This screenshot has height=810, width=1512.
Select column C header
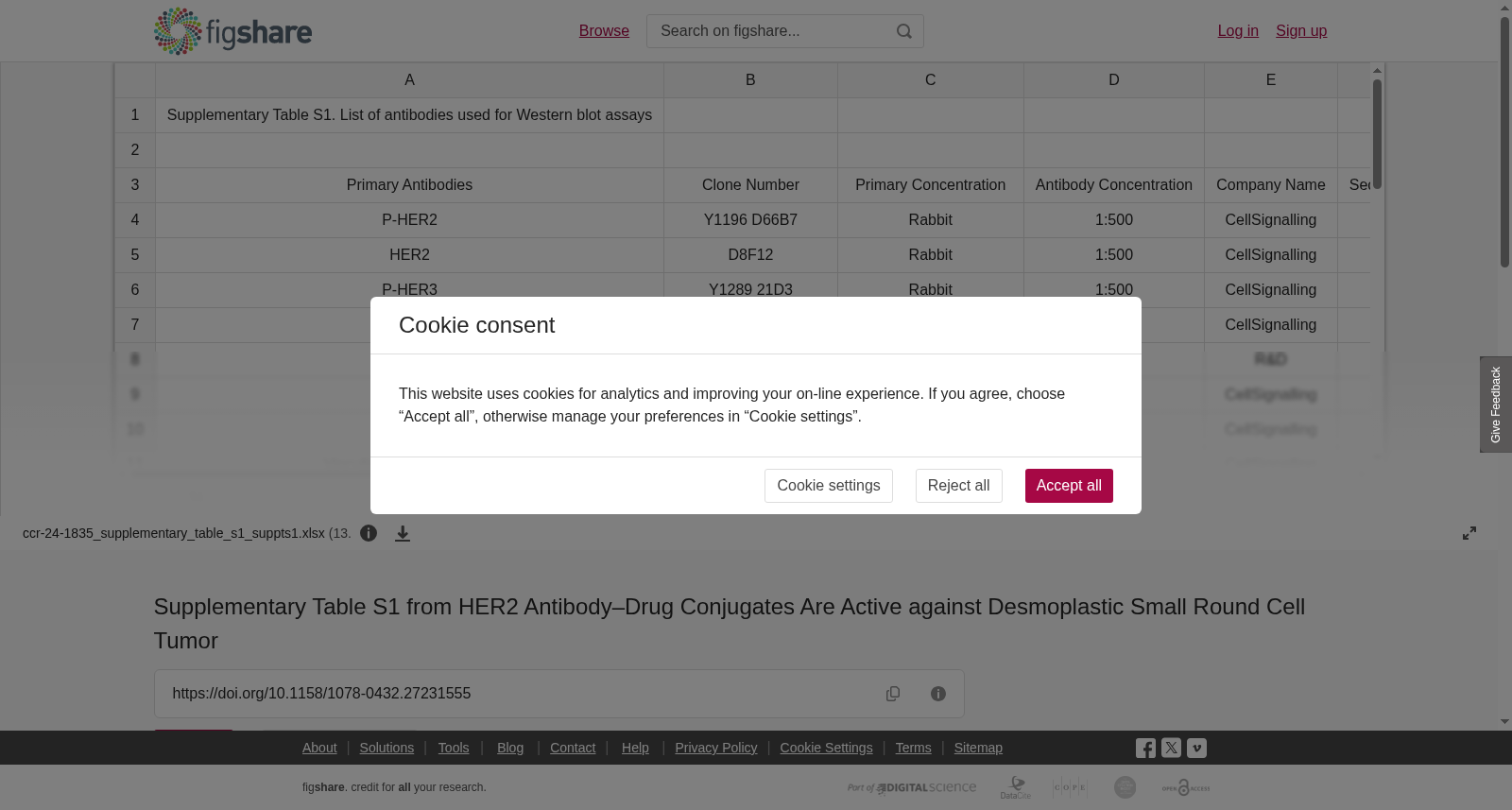pos(931,80)
